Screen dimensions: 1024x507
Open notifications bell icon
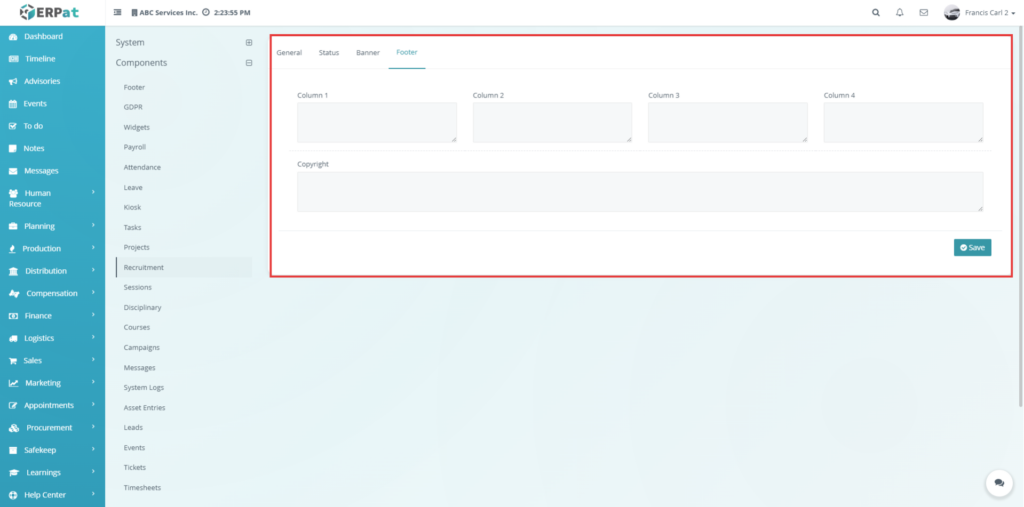[899, 12]
